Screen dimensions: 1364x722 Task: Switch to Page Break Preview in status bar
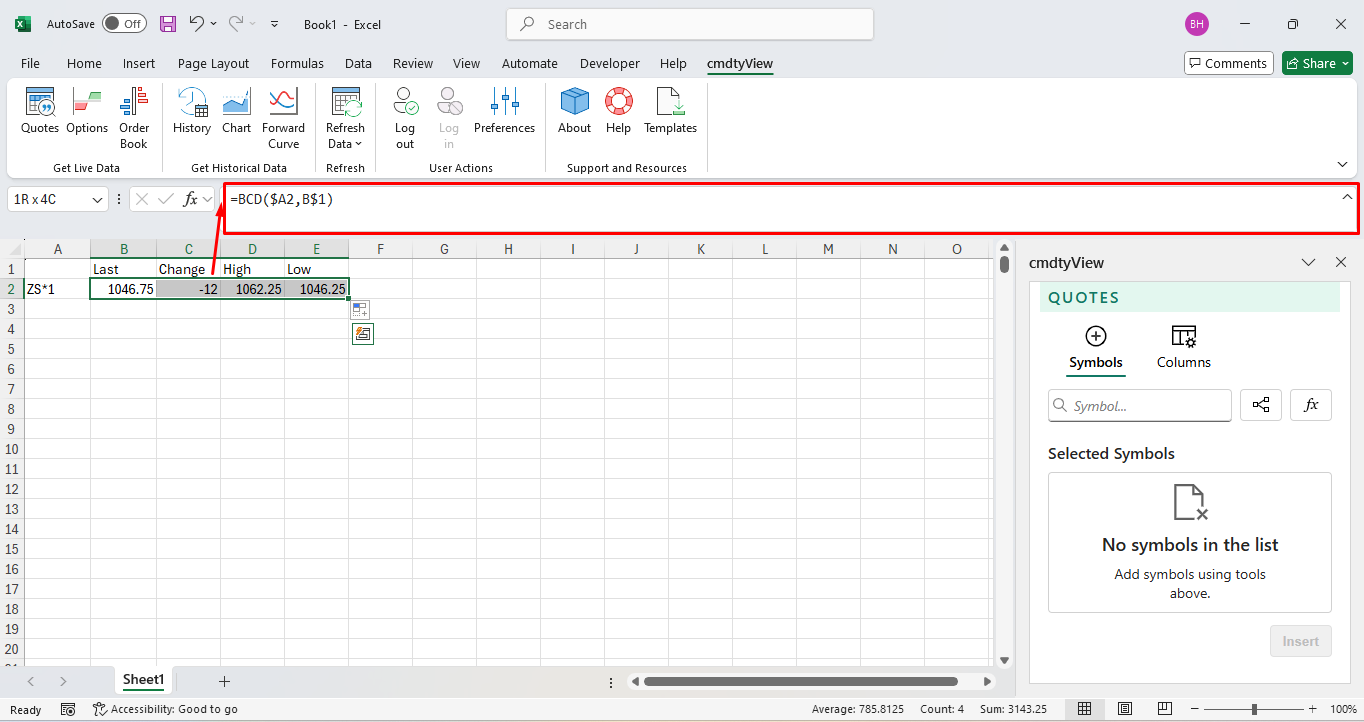click(1164, 709)
